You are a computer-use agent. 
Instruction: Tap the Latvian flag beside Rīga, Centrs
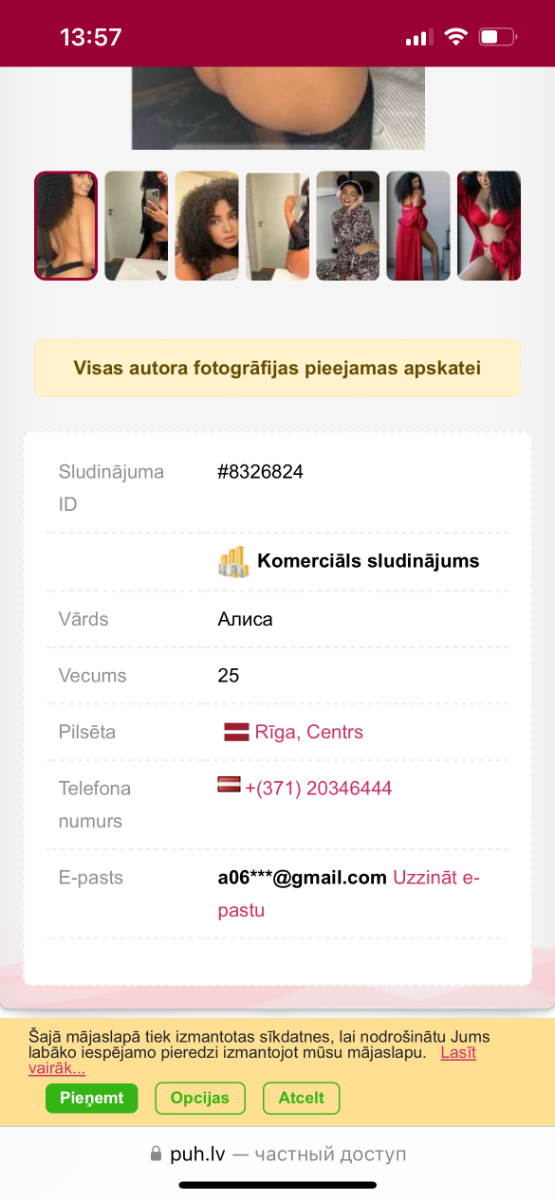pyautogui.click(x=236, y=732)
